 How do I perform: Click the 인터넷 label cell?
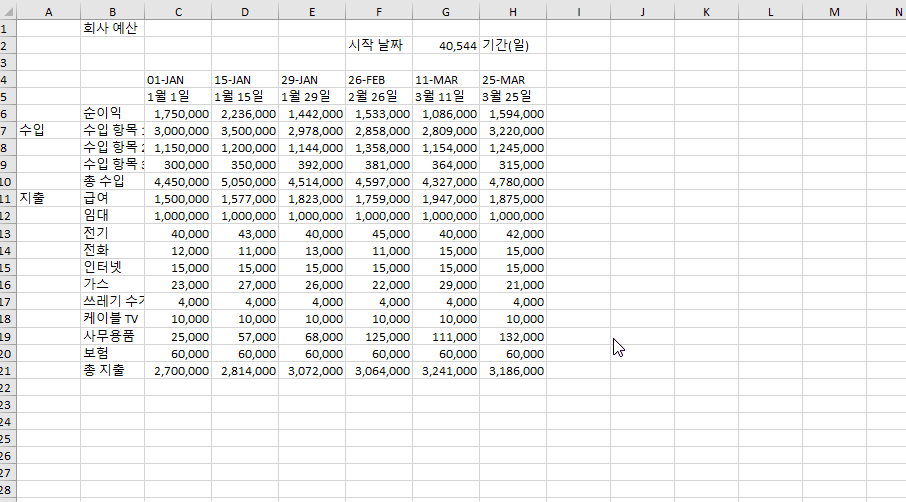112,267
